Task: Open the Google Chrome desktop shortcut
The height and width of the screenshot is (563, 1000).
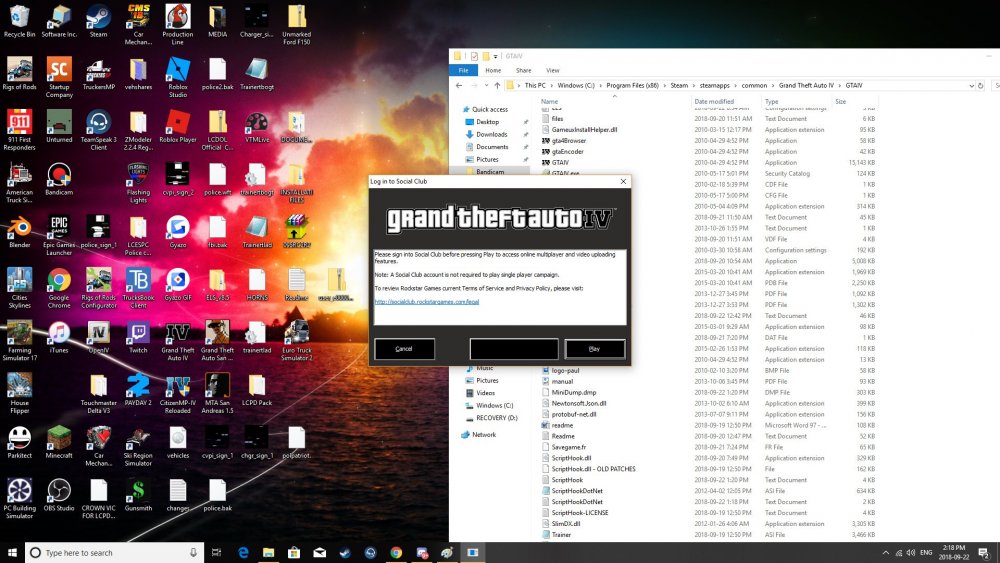Action: [x=59, y=288]
